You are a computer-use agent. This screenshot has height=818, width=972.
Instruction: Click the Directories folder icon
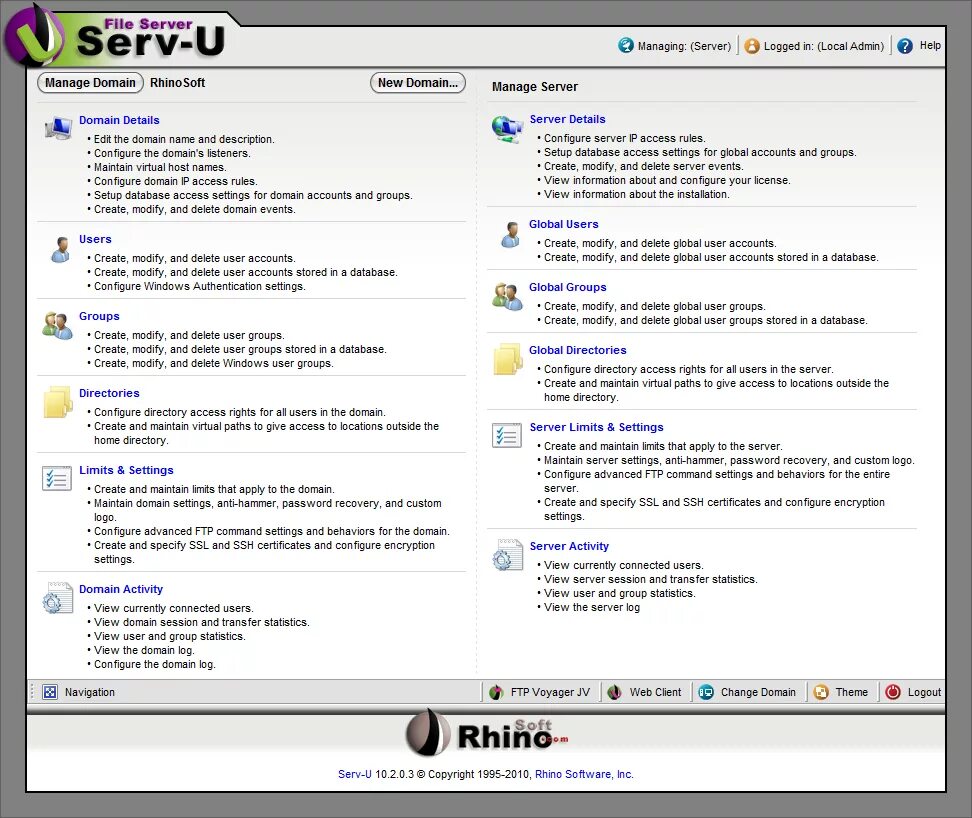58,402
